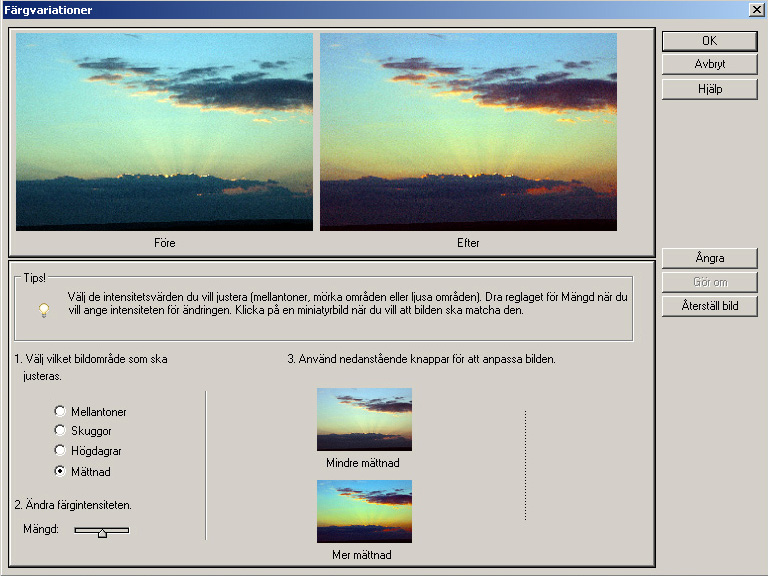Click the Mindre mättnad thumbnail

coord(364,420)
